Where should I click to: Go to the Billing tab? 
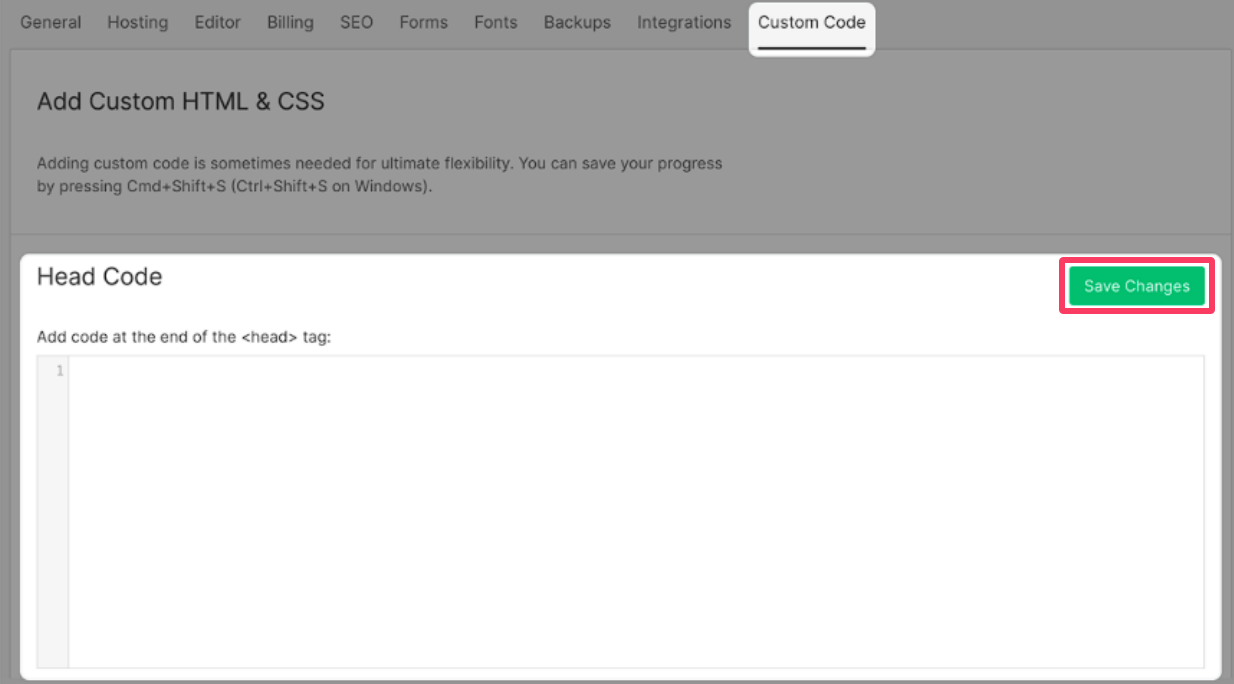[x=290, y=22]
